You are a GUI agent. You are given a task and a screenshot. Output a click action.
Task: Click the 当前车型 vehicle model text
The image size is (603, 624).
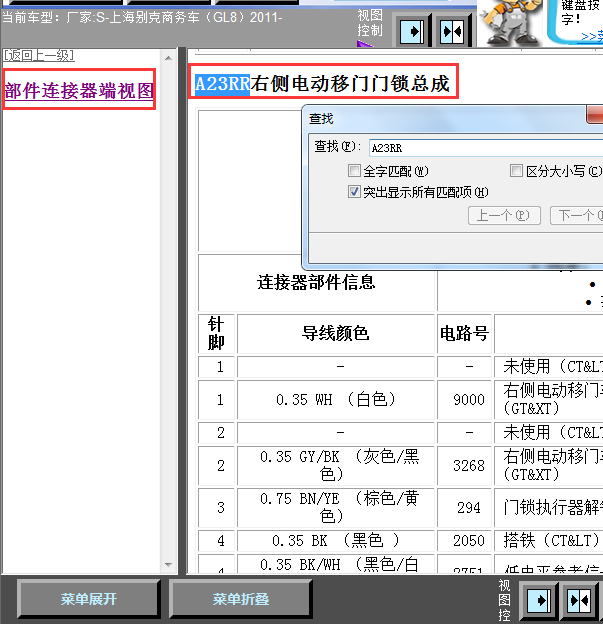(142, 18)
